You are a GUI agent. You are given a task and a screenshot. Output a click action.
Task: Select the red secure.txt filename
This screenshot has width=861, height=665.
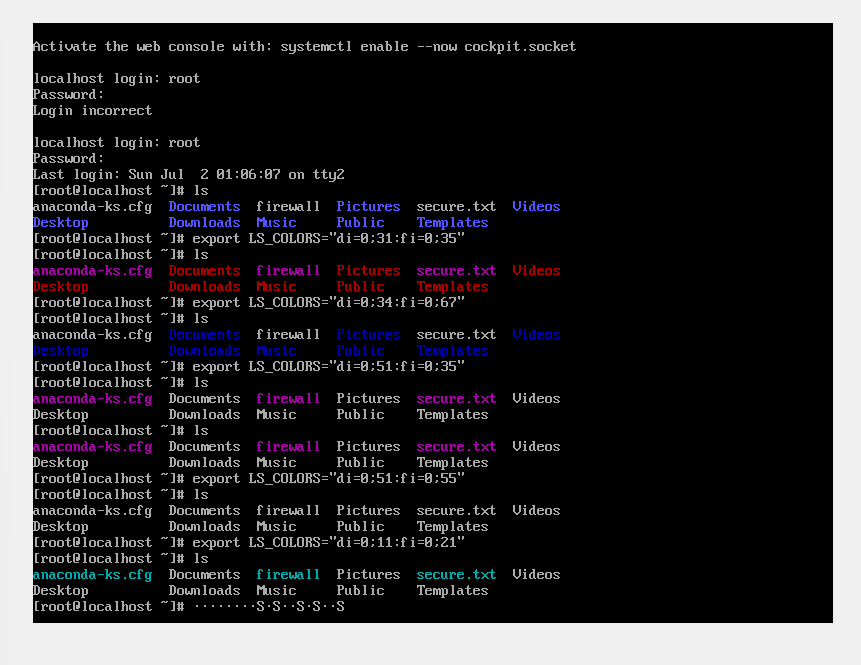point(456,270)
